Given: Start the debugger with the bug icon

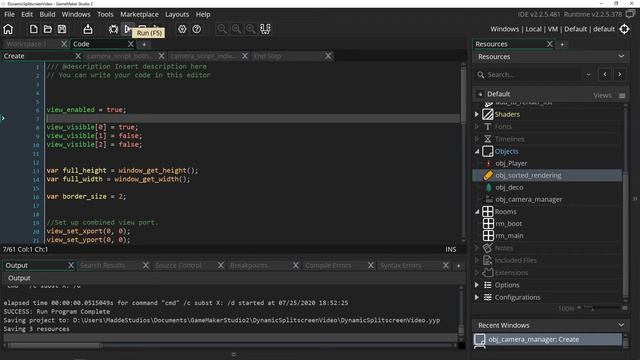Looking at the screenshot, I should pyautogui.click(x=113, y=29).
